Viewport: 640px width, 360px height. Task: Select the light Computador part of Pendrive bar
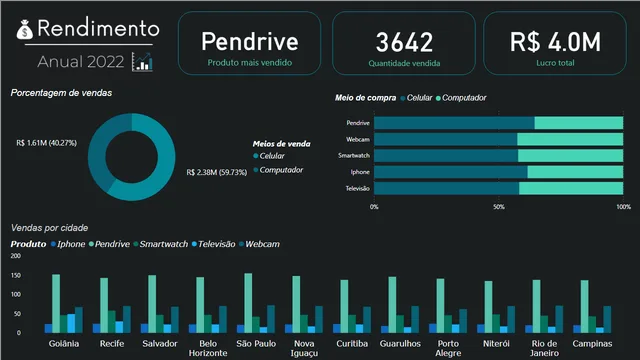tap(579, 123)
